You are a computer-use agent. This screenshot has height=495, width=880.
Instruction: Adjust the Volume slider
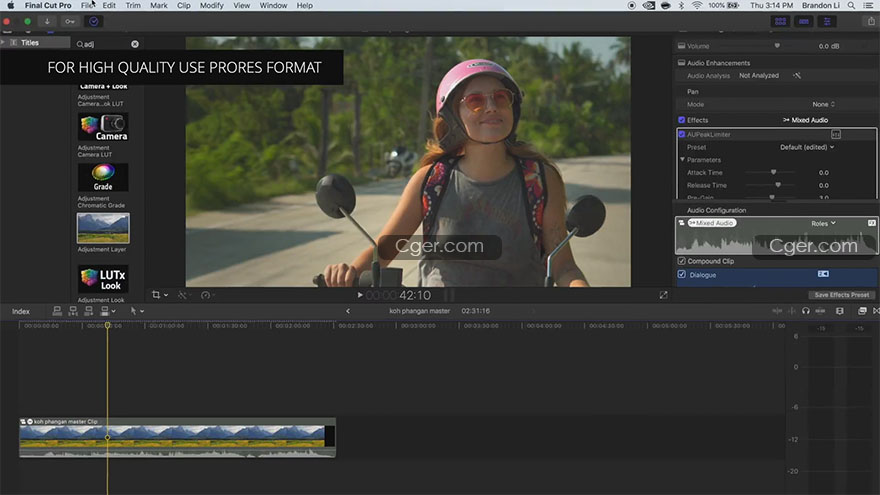[777, 46]
